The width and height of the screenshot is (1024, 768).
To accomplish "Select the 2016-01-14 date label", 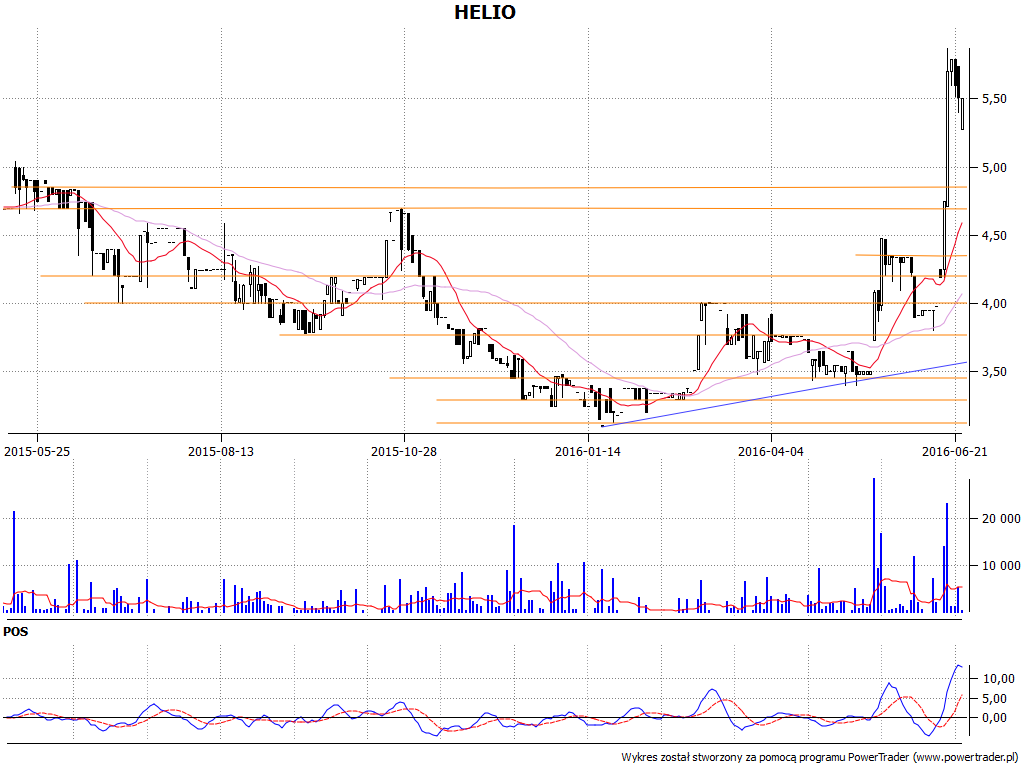I will pyautogui.click(x=588, y=451).
